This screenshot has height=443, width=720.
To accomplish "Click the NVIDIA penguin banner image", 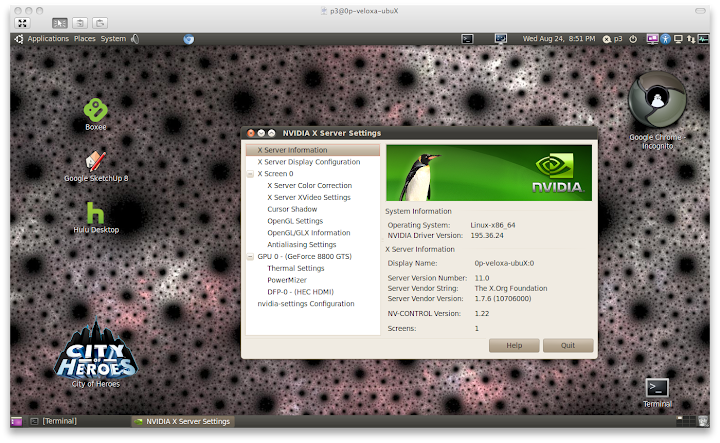I will (x=489, y=173).
